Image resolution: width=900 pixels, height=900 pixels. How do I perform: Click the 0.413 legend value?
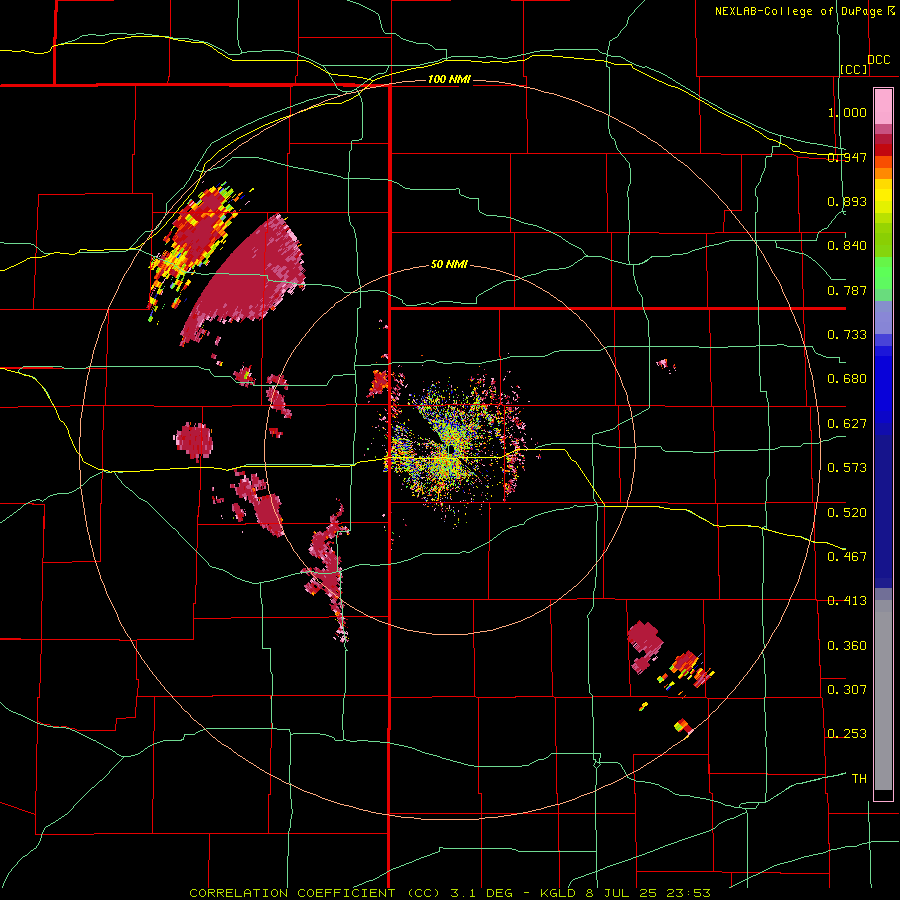tap(847, 601)
